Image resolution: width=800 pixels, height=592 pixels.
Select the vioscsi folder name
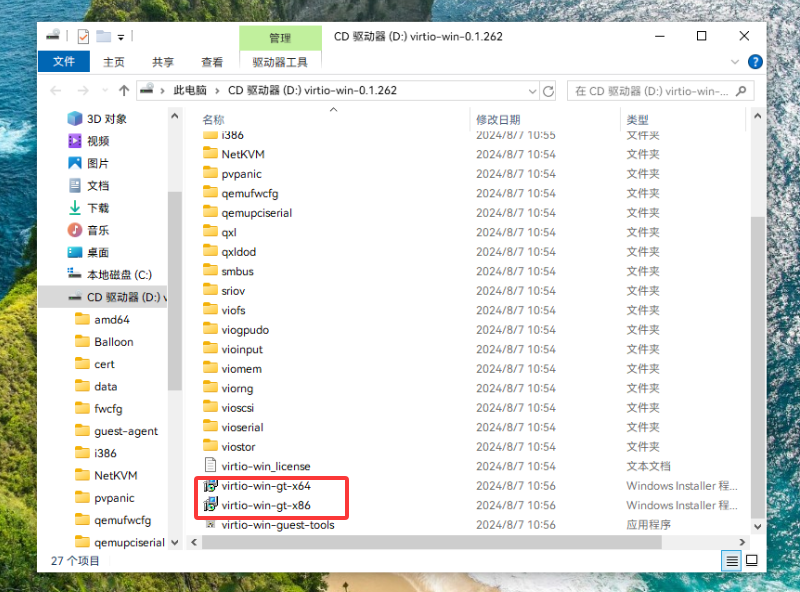coord(237,408)
